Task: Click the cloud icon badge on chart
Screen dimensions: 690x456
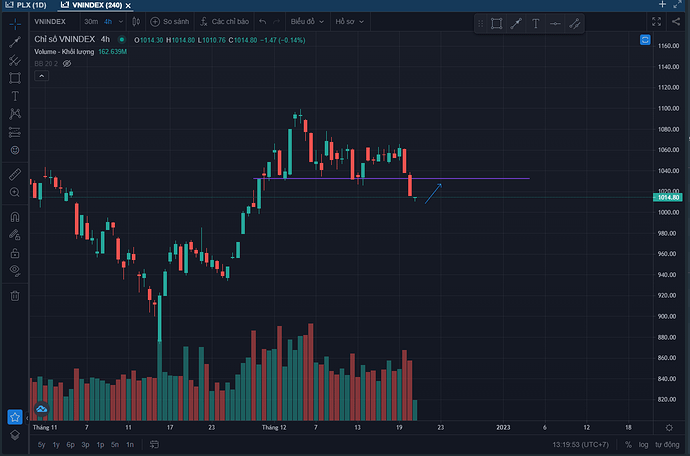Action: pos(42,409)
